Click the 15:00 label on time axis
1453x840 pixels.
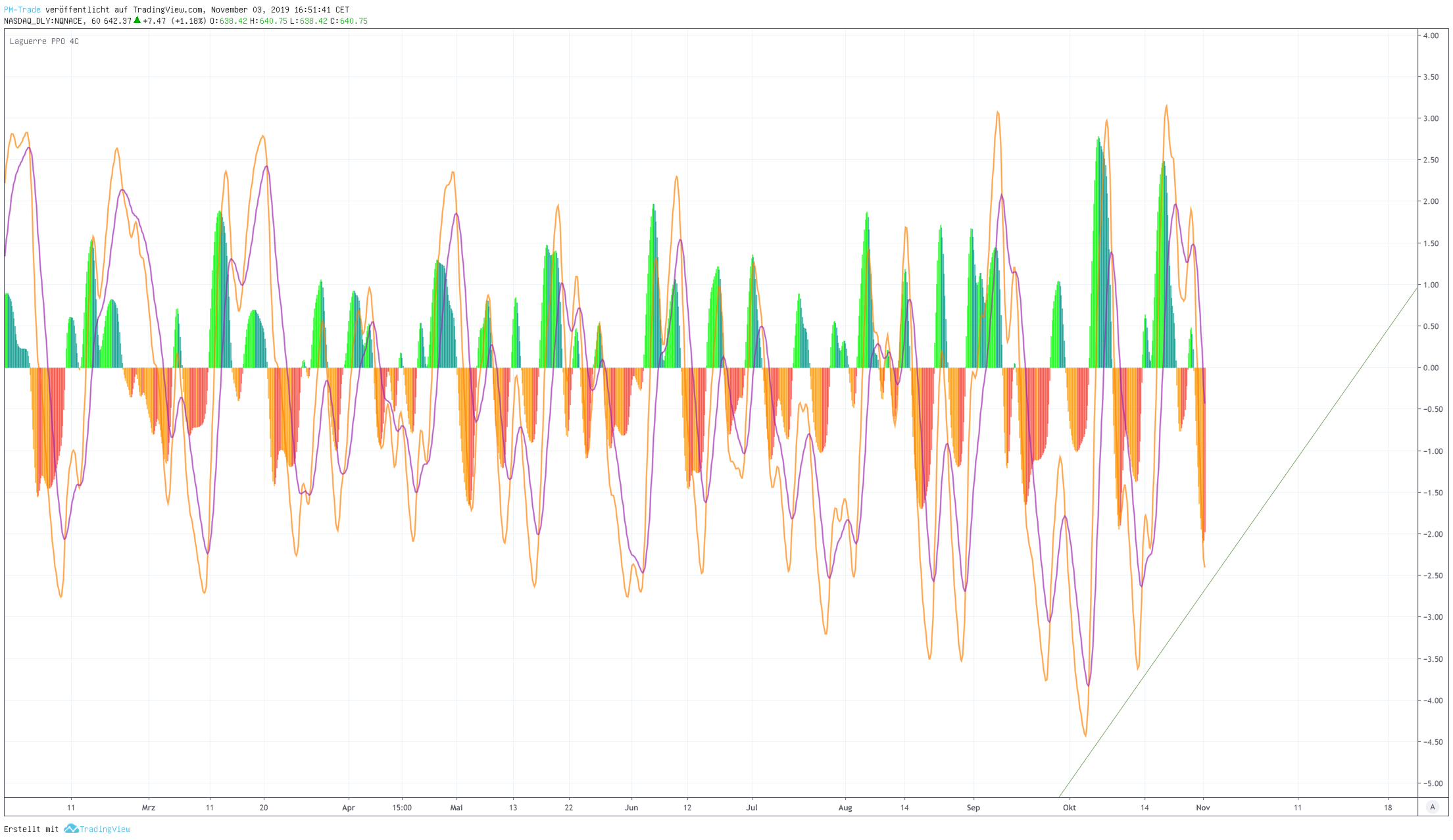pyautogui.click(x=402, y=808)
